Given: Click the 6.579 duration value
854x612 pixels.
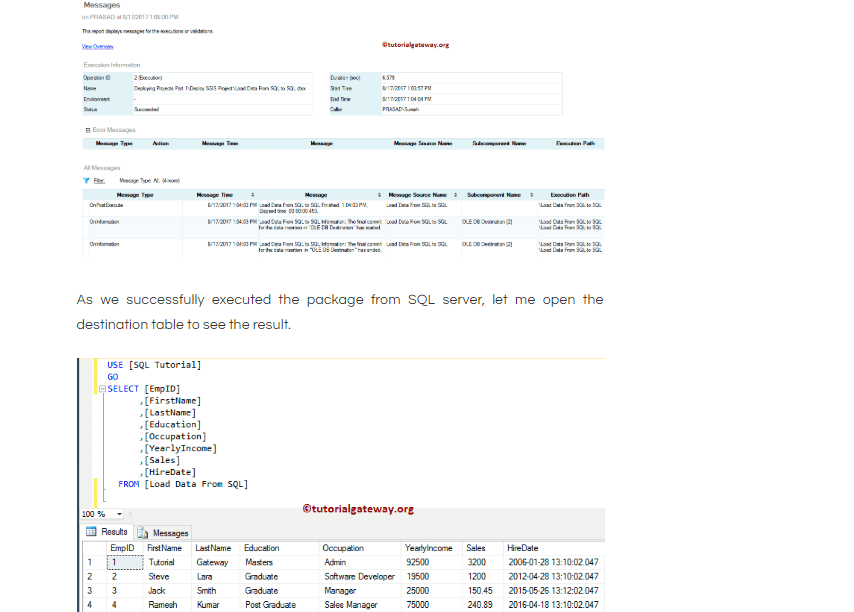Looking at the screenshot, I should [x=388, y=78].
